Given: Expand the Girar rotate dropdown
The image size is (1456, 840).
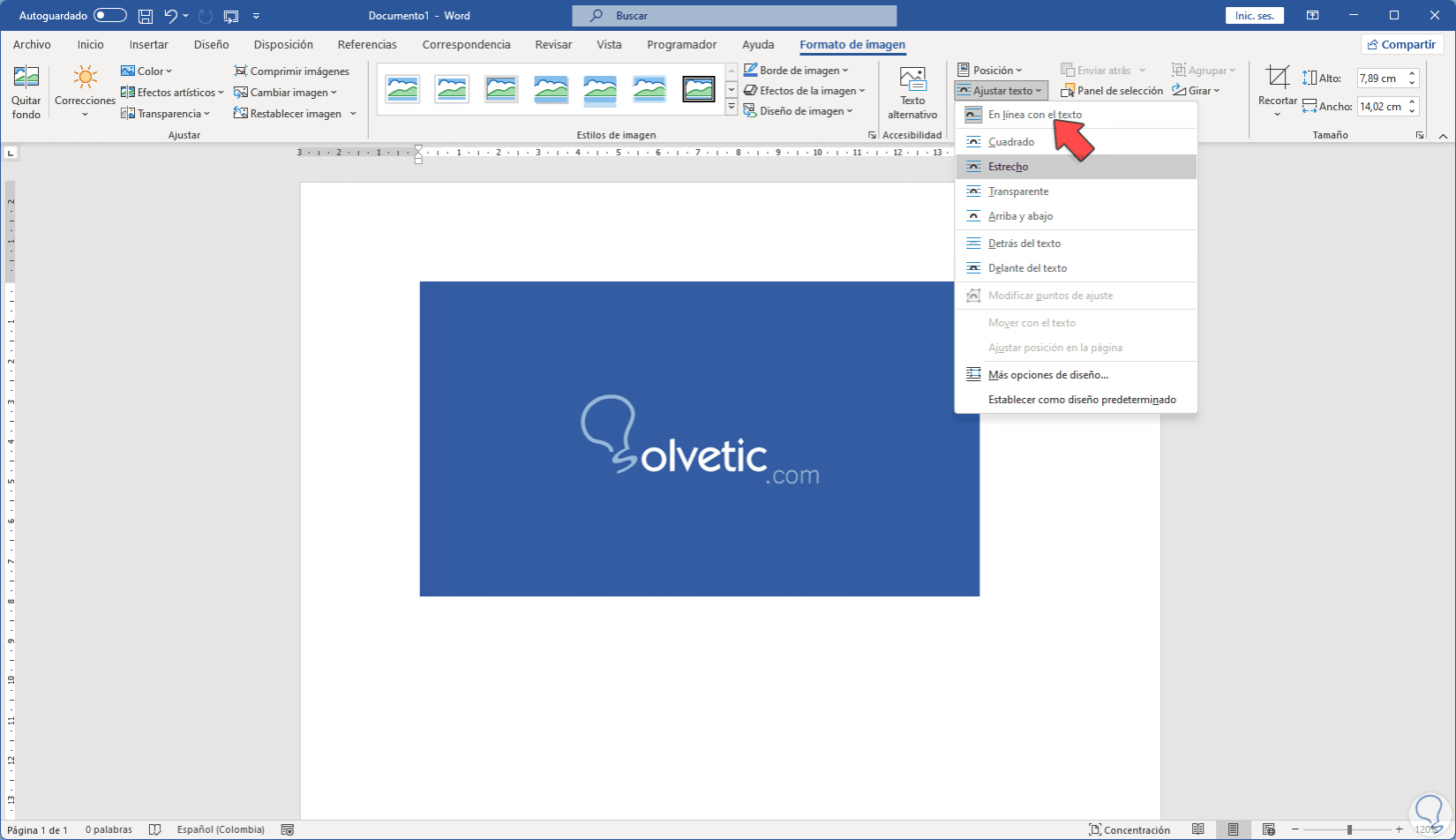Looking at the screenshot, I should 1196,90.
